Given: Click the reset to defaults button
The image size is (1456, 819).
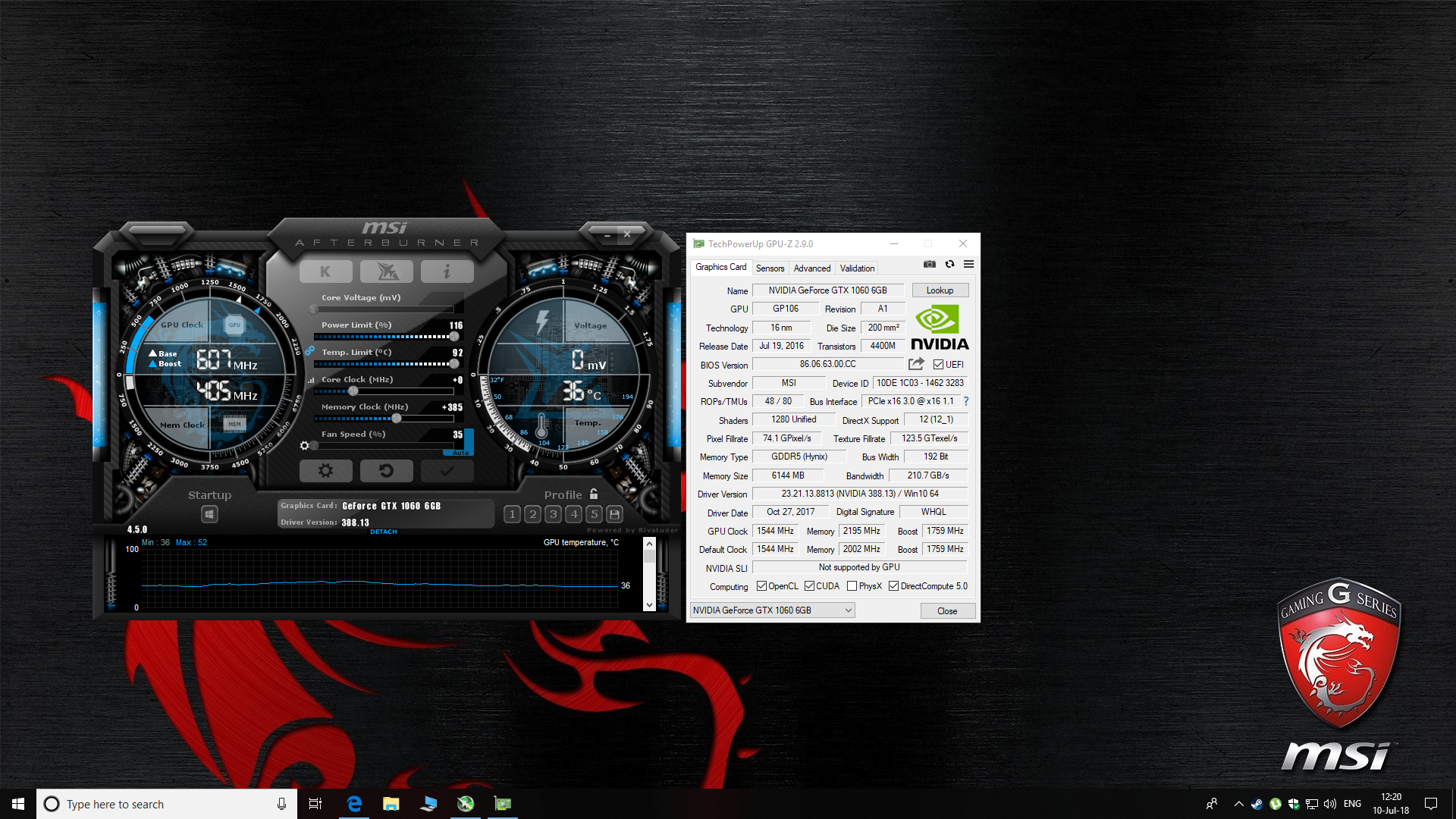Looking at the screenshot, I should [386, 471].
